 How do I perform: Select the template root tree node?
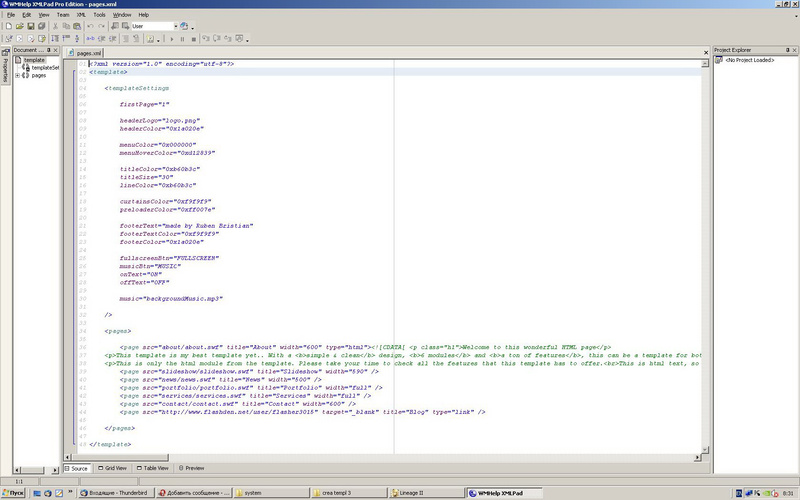[34, 60]
